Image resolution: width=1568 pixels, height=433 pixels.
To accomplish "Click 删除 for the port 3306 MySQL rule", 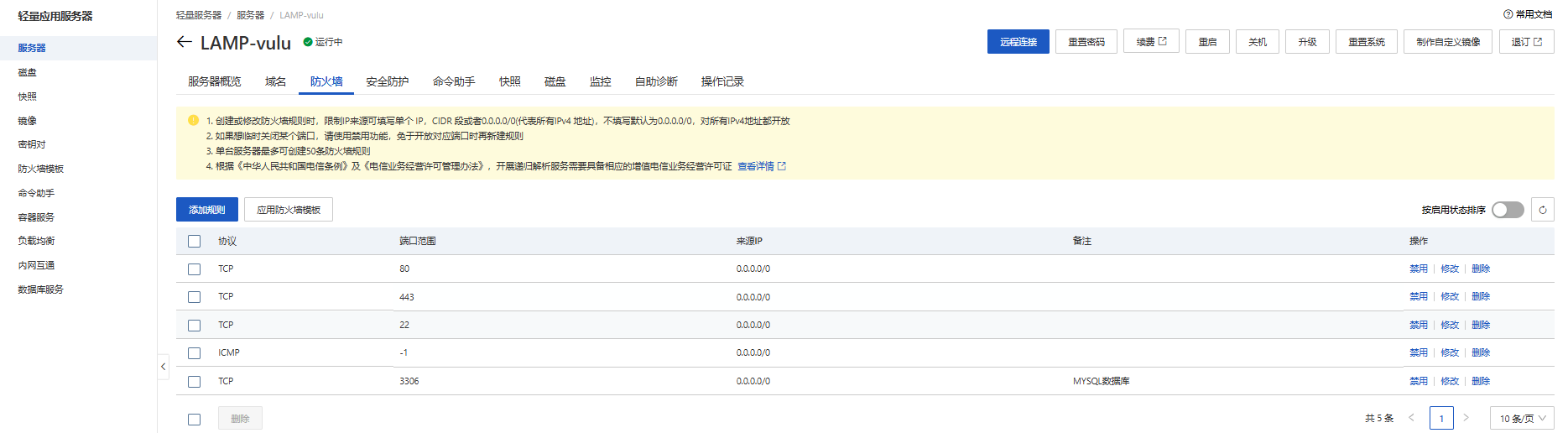I will coord(1480,381).
